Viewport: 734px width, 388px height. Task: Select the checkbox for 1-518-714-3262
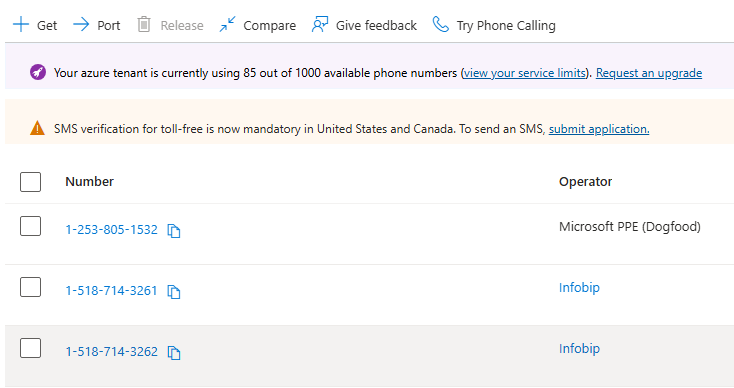pos(30,348)
